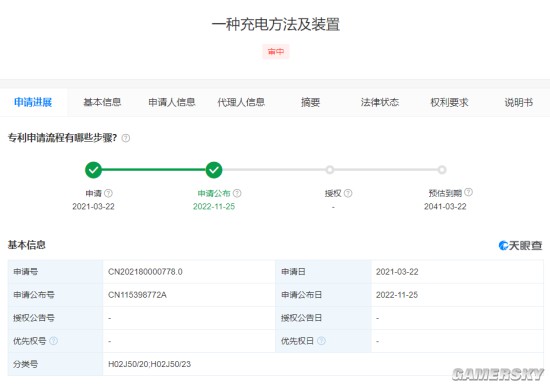Click the 申请号 label cell
This screenshot has width=550, height=386.
click(55, 272)
